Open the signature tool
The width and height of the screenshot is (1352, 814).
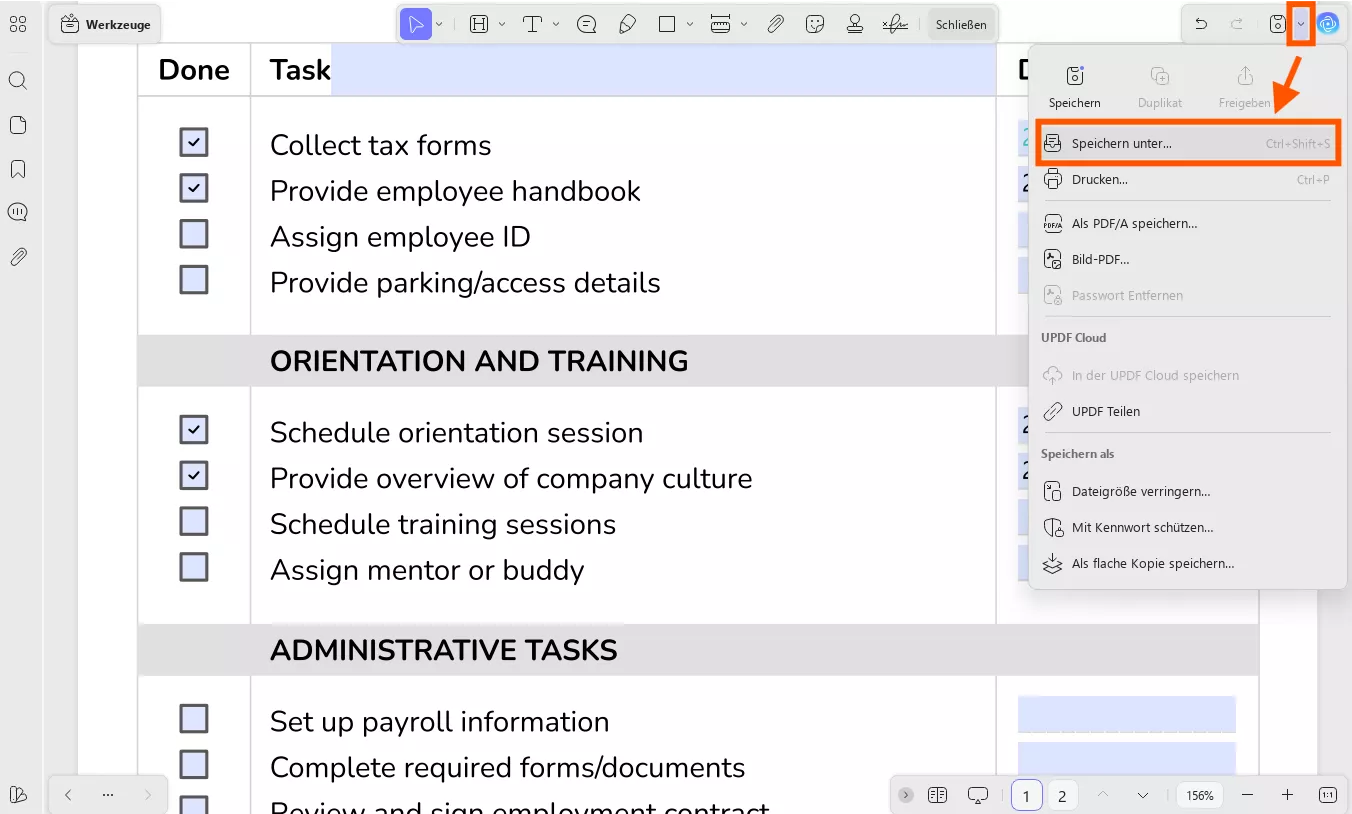click(x=895, y=25)
